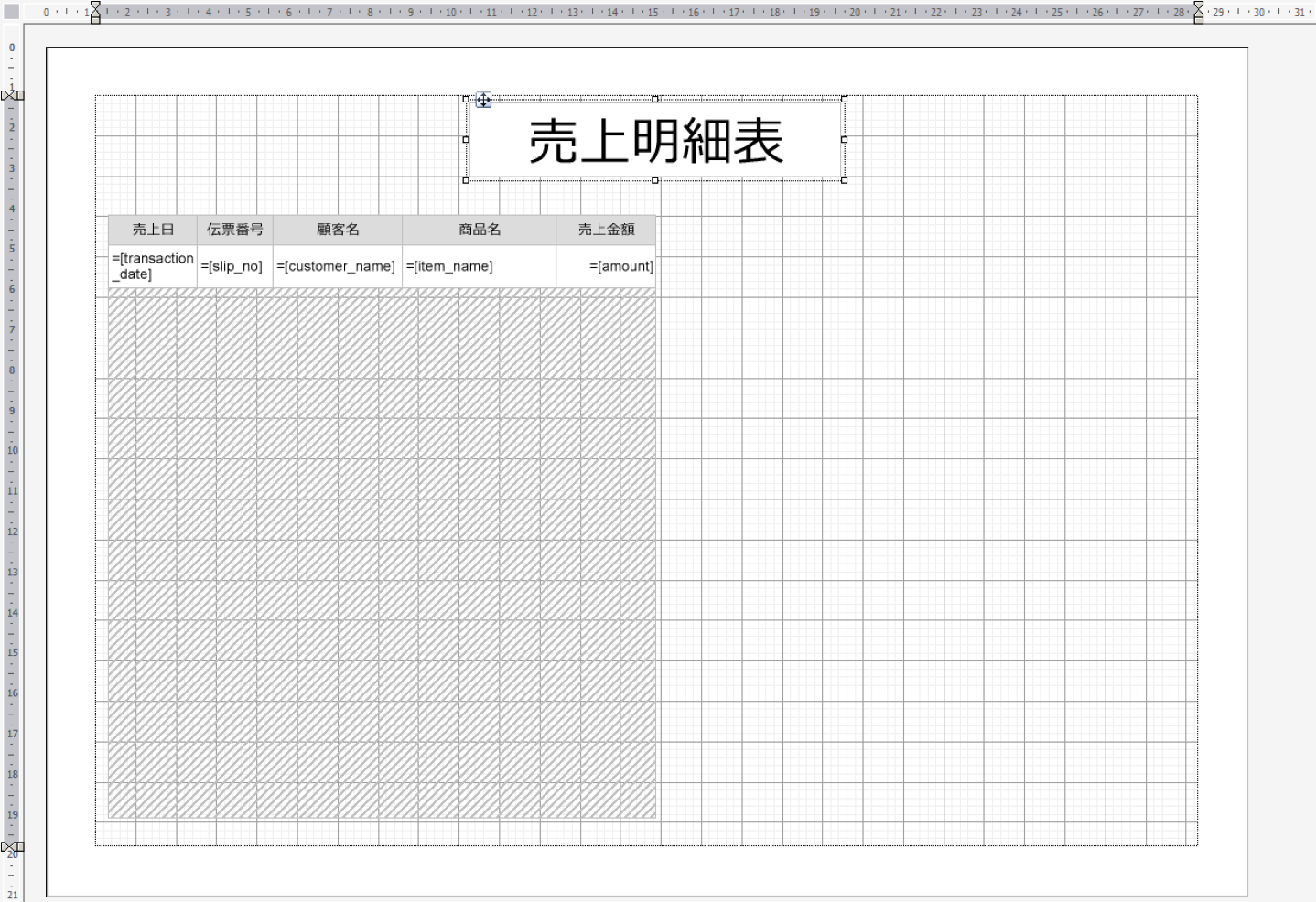Click the gray square at the rulers' corner
Viewport: 1316px width, 902px height.
(12, 12)
